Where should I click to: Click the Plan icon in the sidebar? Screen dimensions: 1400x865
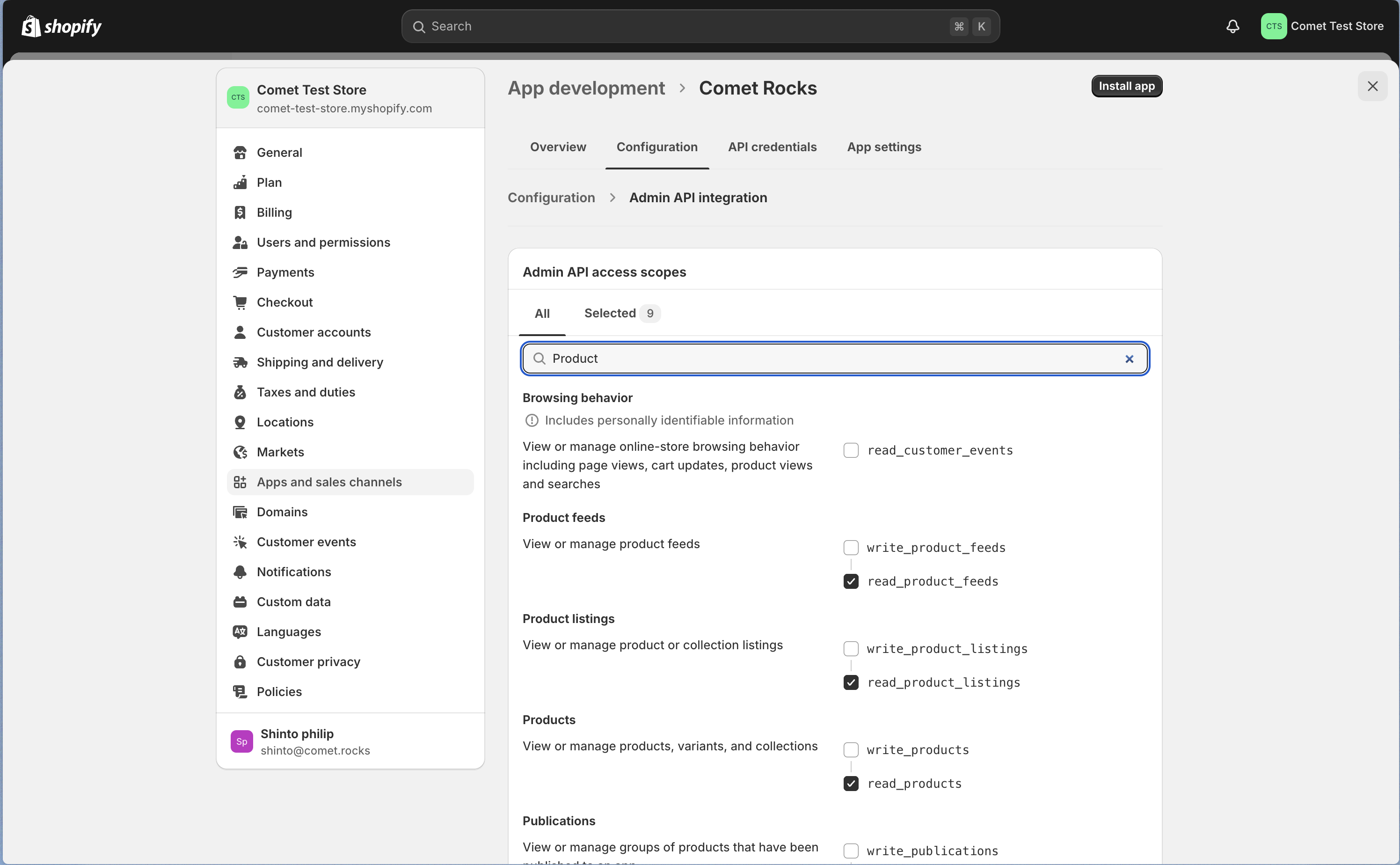pyautogui.click(x=240, y=183)
